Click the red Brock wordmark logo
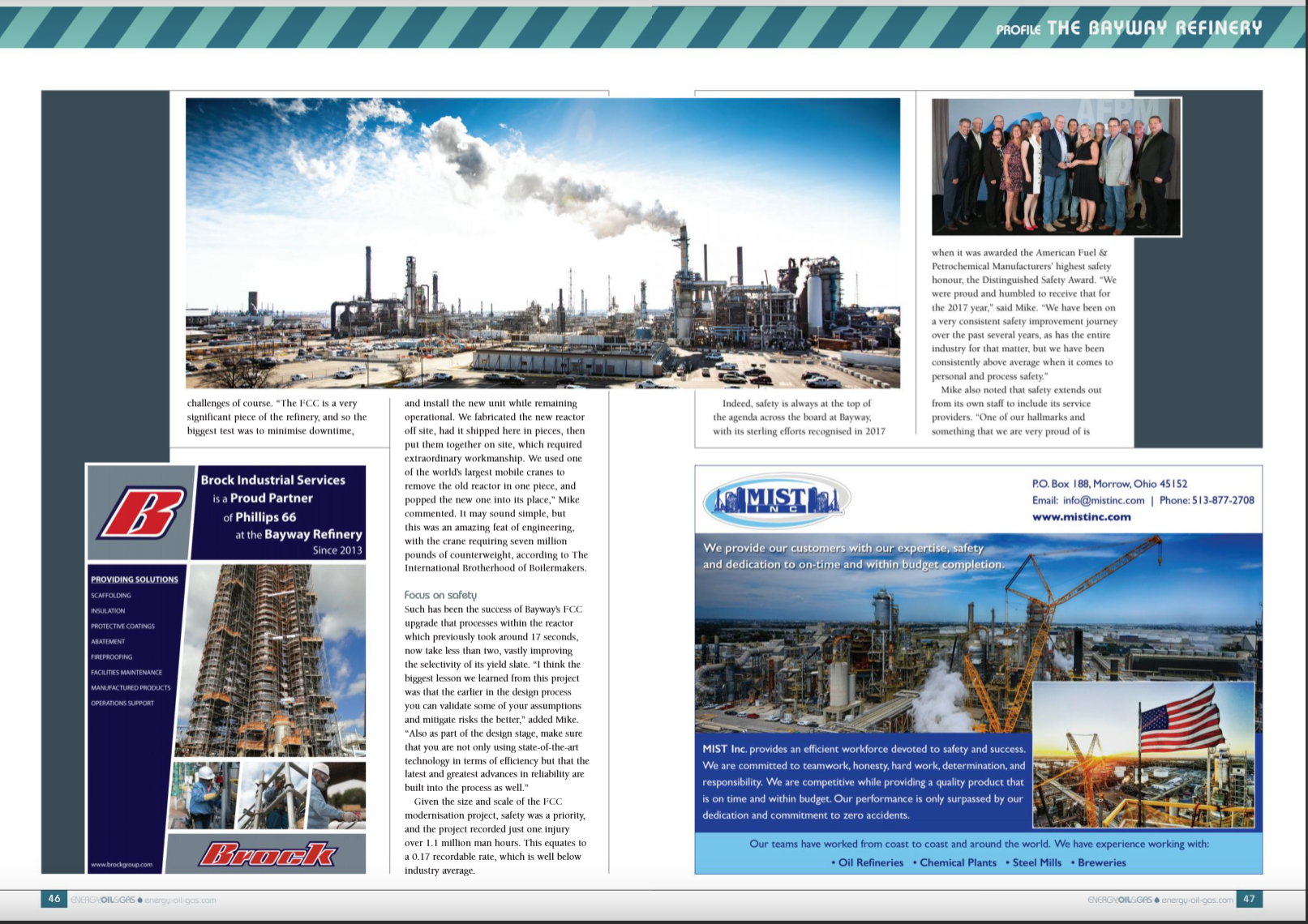The image size is (1308, 924). [267, 854]
